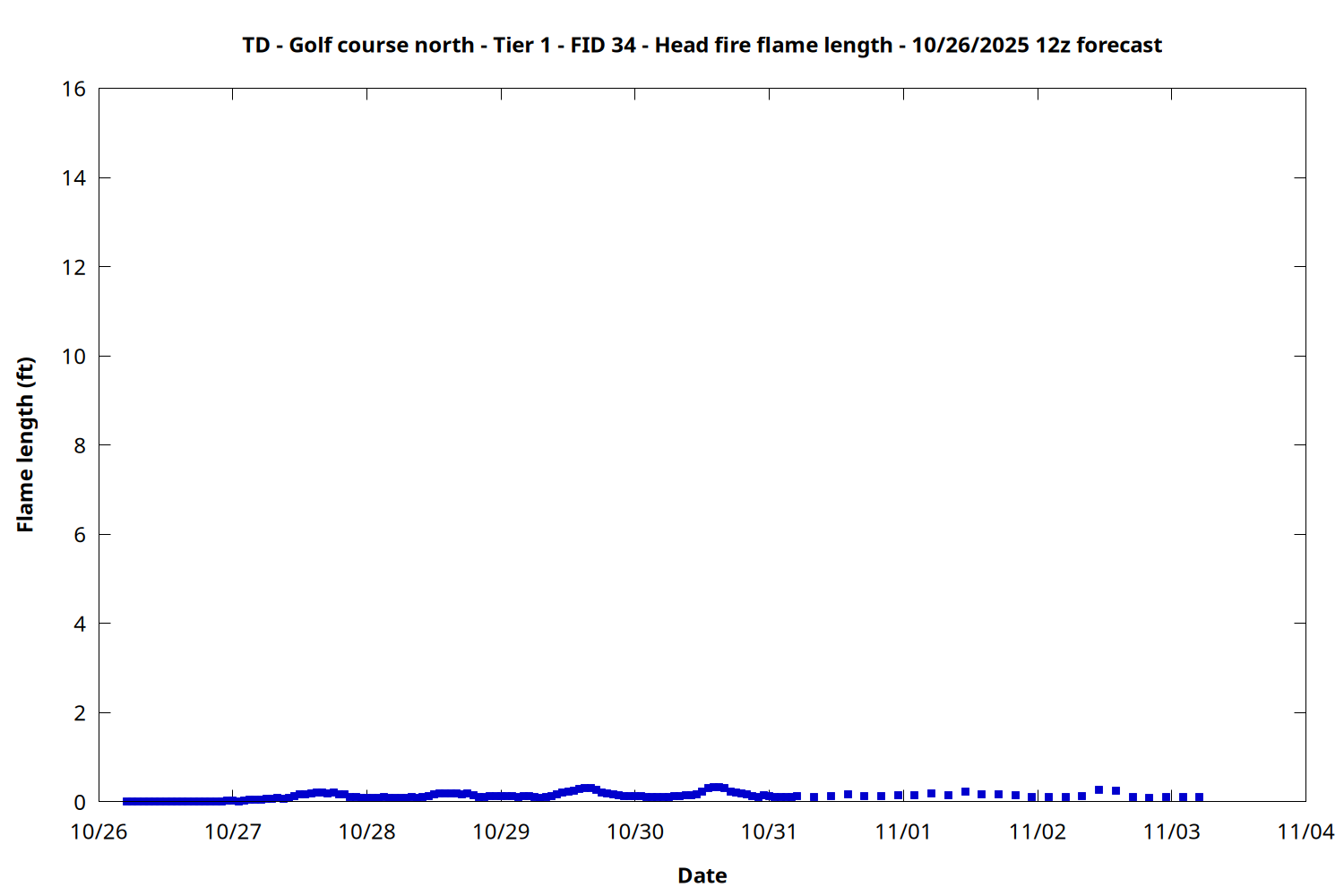This screenshot has width=1344, height=896.
Task: Select the 11/04 date tick label
Action: click(1305, 832)
